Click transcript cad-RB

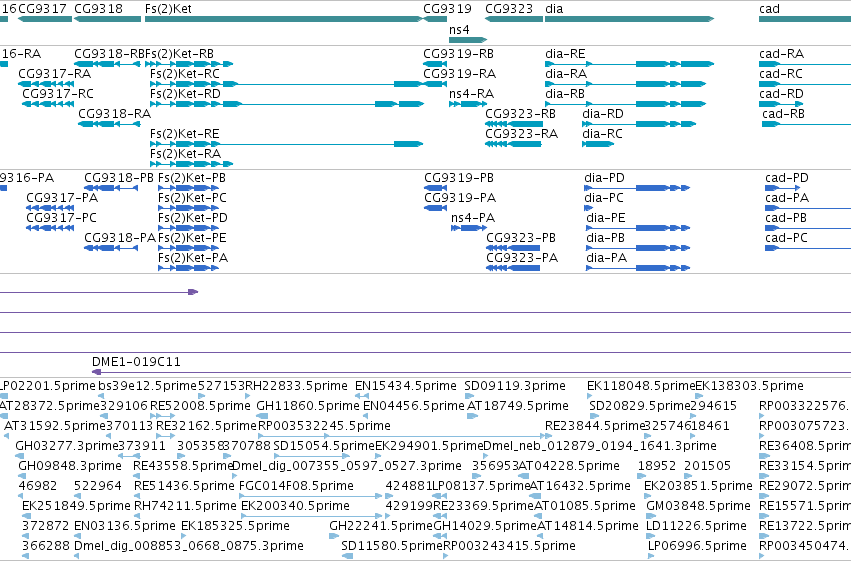(783, 114)
